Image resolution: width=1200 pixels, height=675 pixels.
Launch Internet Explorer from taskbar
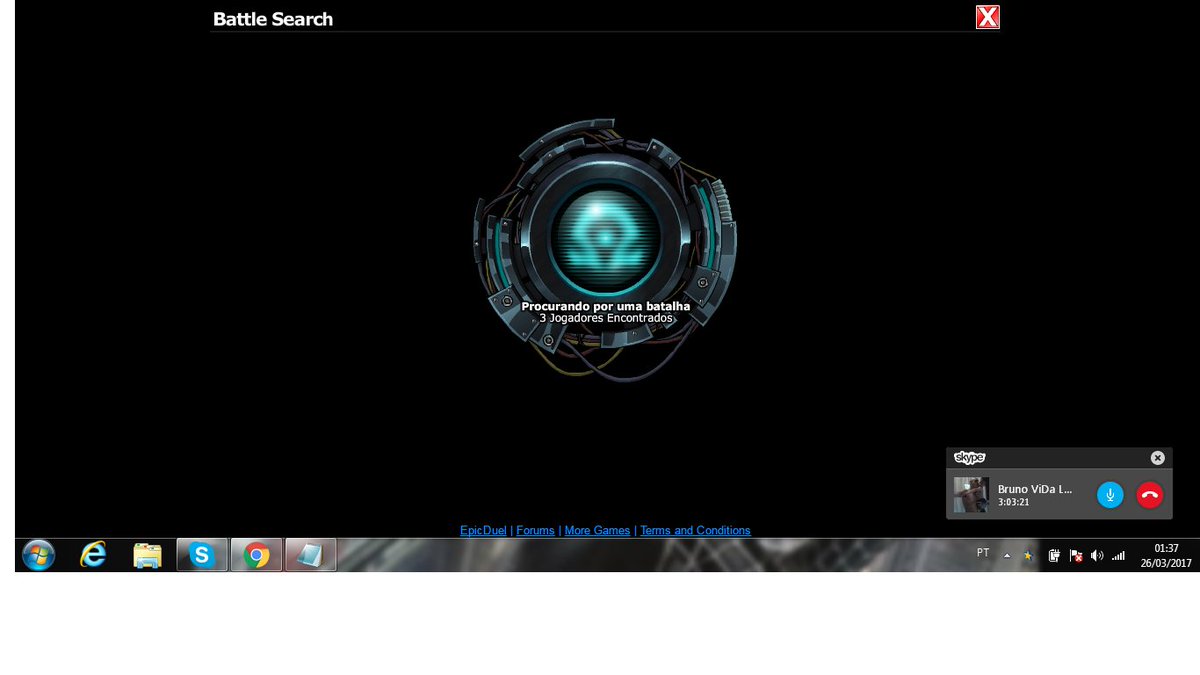pos(93,555)
